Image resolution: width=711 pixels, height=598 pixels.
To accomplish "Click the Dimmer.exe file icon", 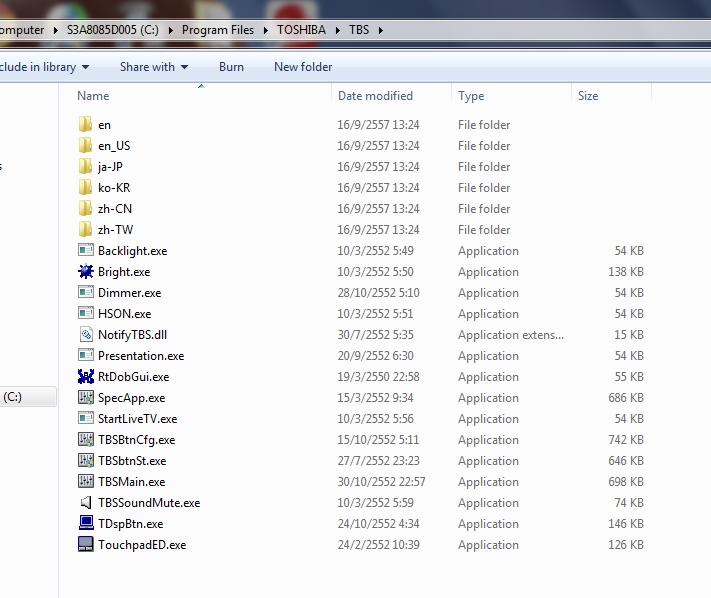I will 86,292.
